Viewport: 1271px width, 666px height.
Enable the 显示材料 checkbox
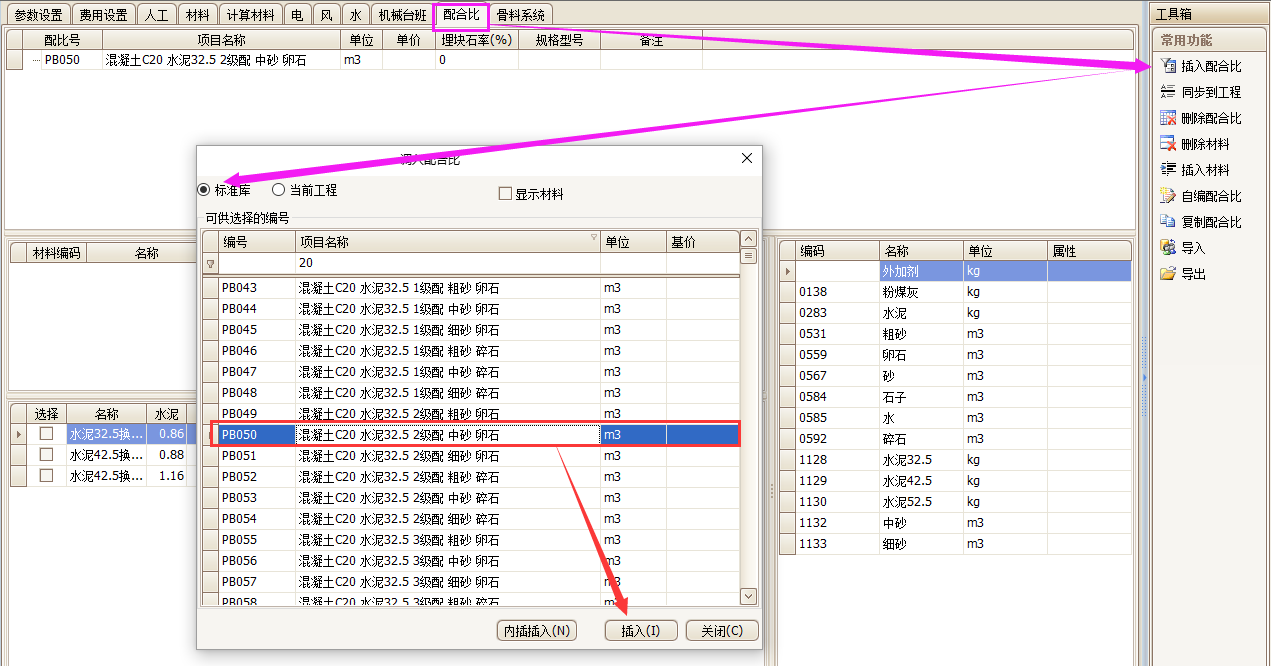point(505,194)
